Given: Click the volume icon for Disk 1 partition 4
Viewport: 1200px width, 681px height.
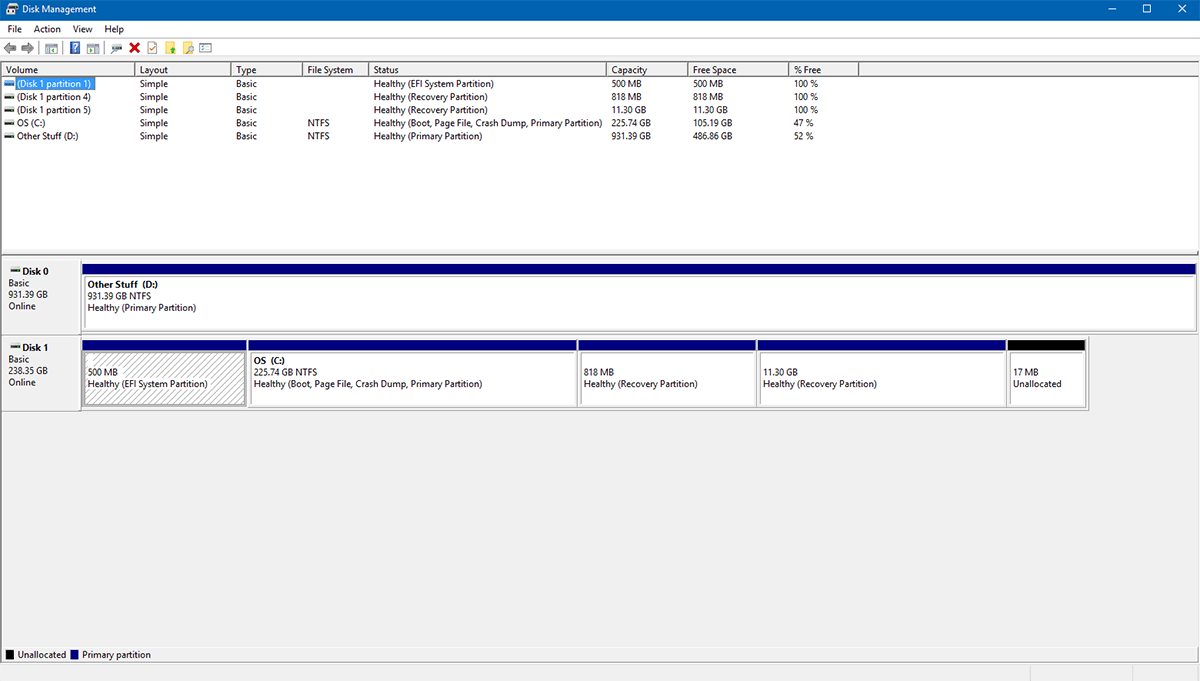Looking at the screenshot, I should point(10,97).
